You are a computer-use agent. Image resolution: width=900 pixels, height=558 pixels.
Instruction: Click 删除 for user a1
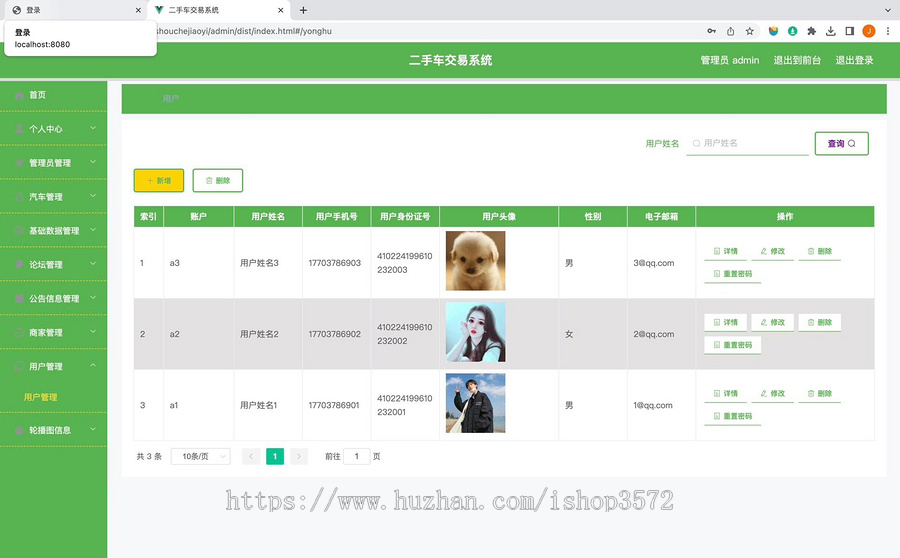click(x=820, y=393)
